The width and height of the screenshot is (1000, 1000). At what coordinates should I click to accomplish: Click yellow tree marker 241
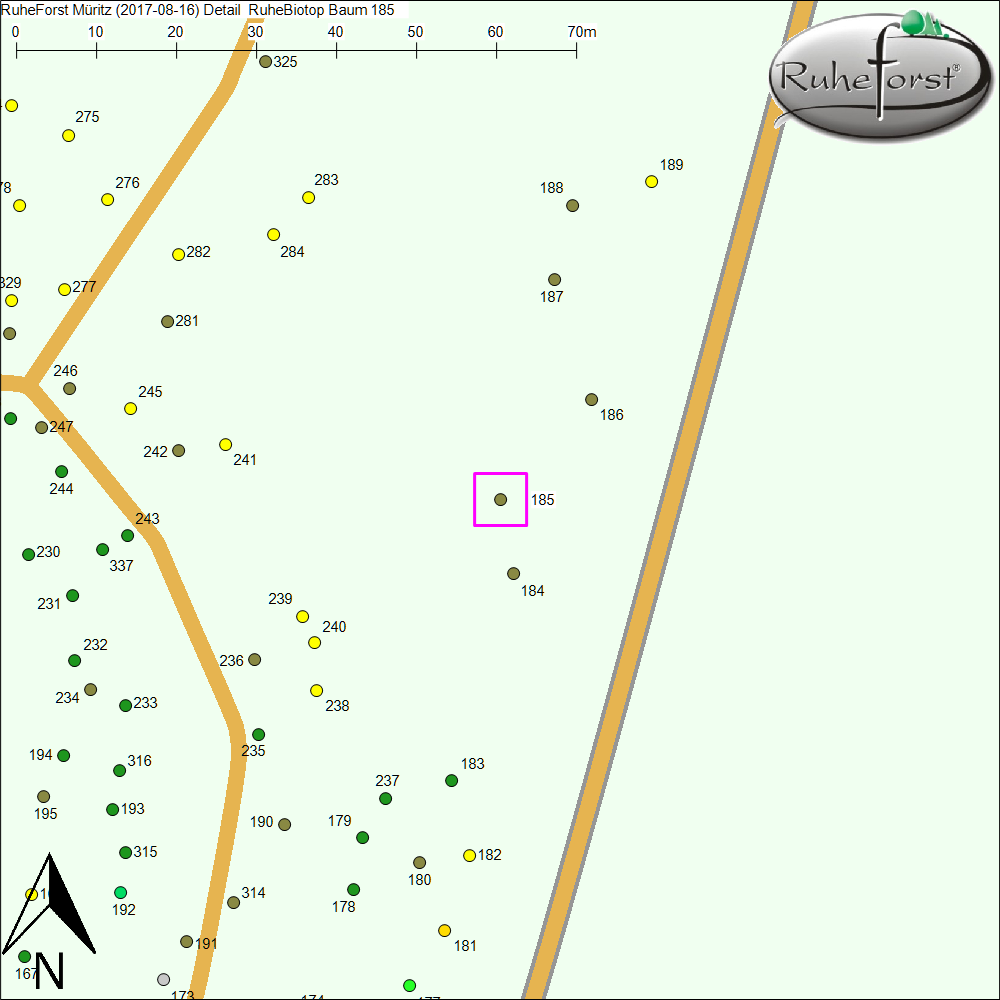point(225,445)
